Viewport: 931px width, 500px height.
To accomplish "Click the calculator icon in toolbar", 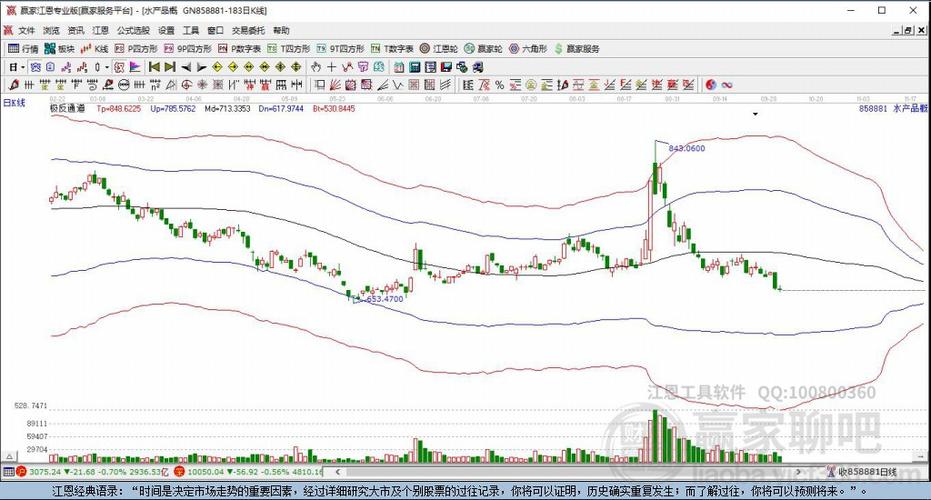I will click(415, 67).
